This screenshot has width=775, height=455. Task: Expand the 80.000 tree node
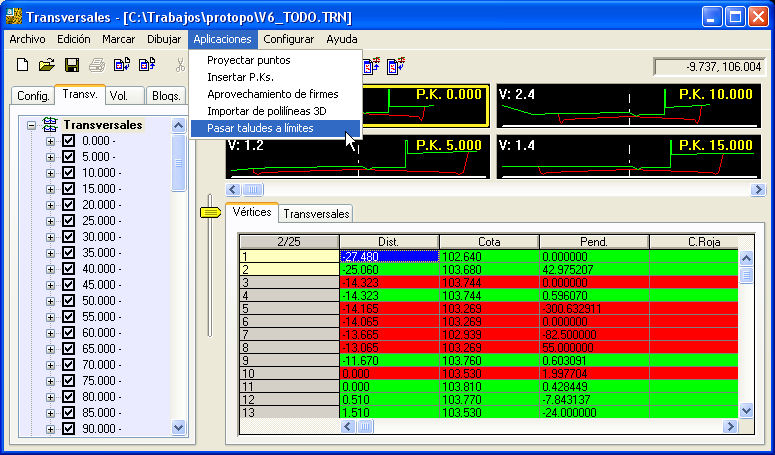point(50,397)
